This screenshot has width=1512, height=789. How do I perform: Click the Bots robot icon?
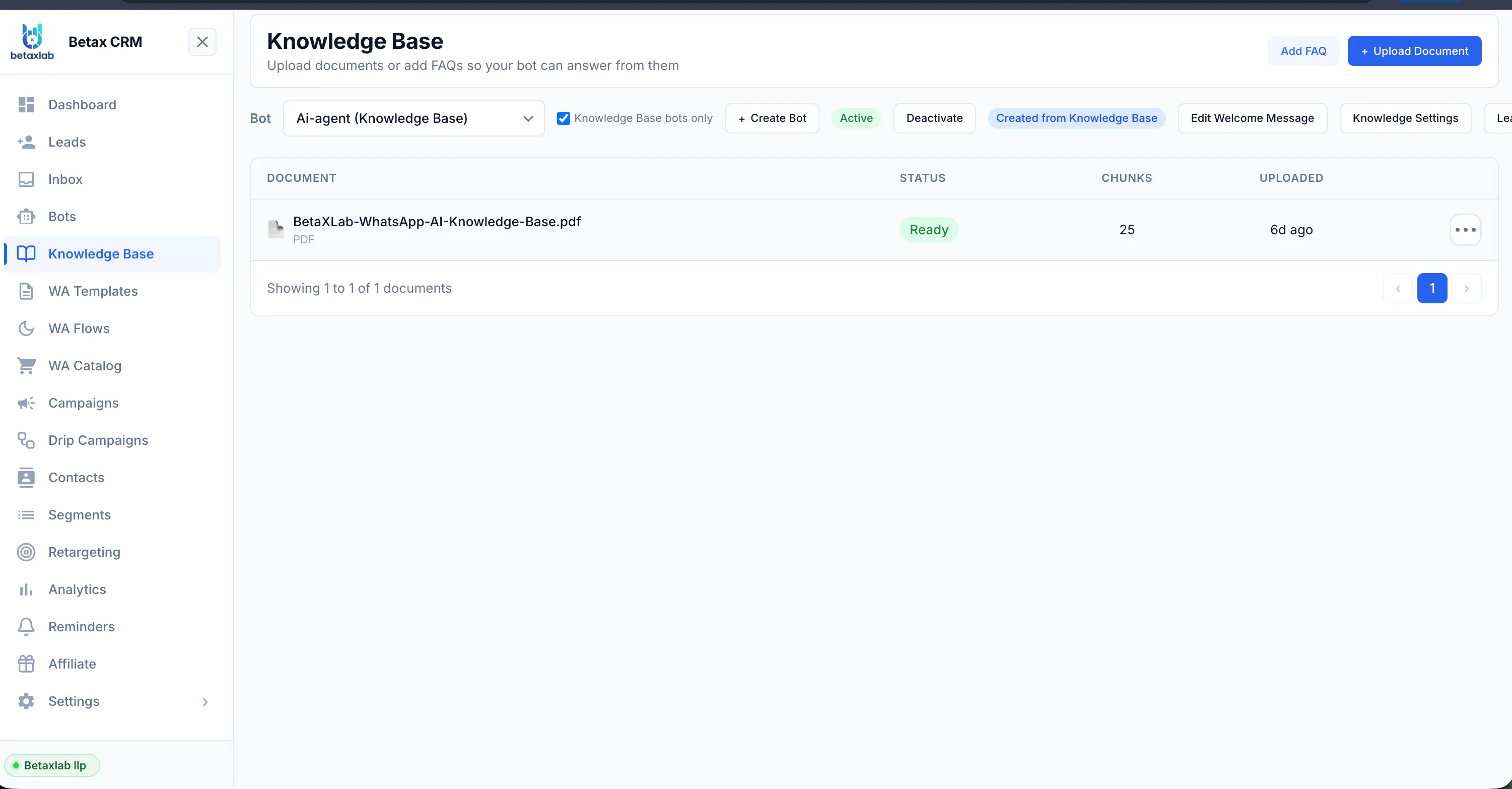pos(26,217)
